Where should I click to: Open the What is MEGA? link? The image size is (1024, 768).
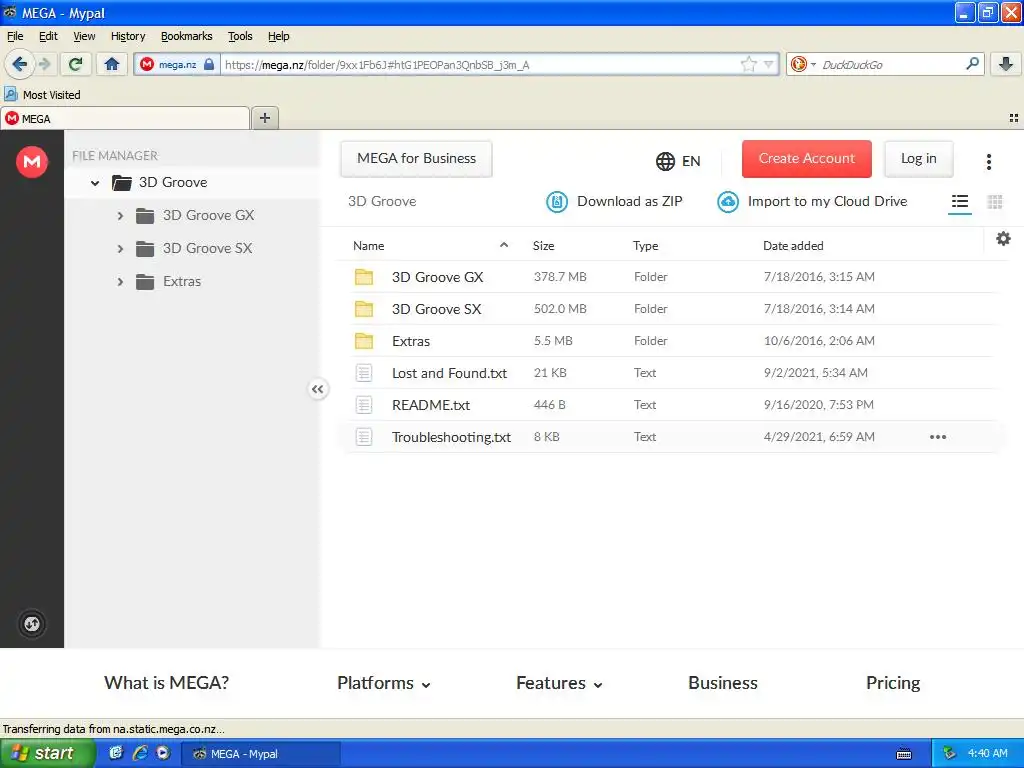point(167,683)
